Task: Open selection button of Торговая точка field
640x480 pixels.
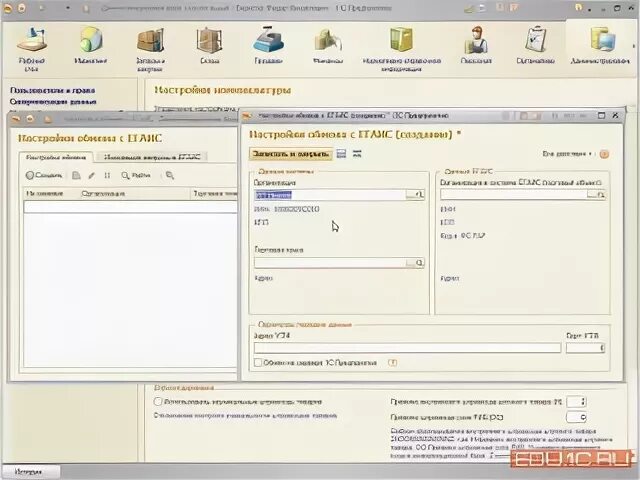Action: coord(411,263)
